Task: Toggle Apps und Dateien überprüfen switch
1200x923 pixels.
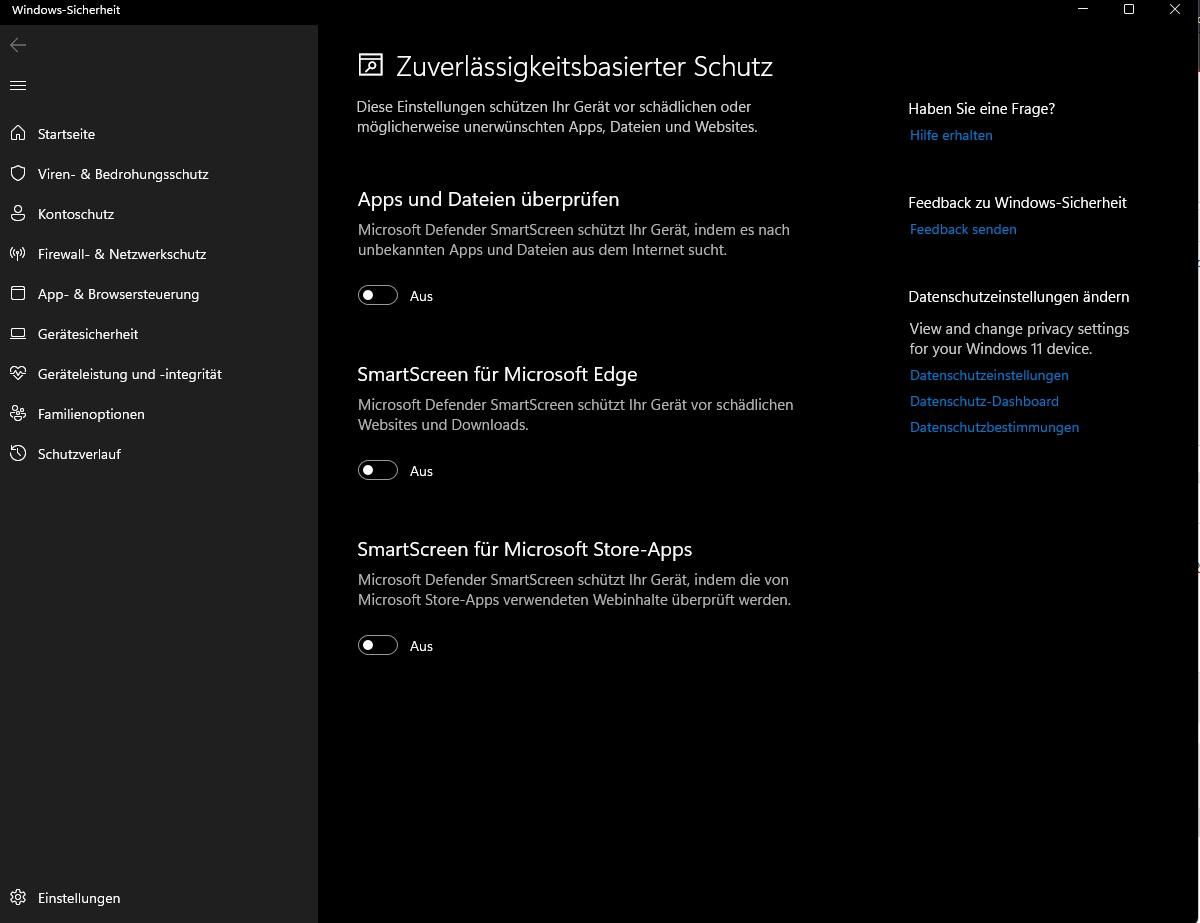Action: pos(378,295)
